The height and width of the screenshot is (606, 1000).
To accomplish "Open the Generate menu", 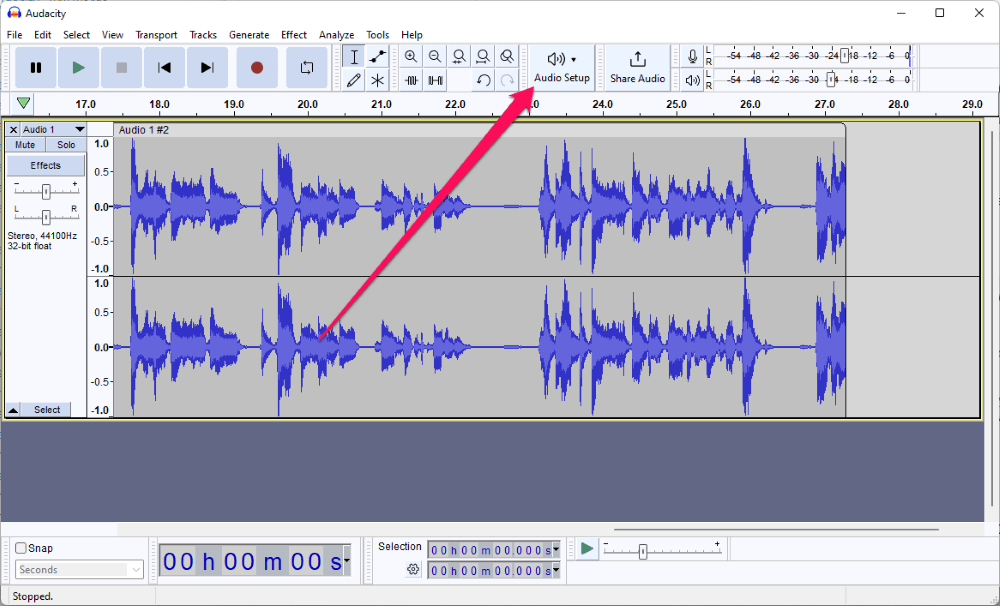I will [249, 34].
